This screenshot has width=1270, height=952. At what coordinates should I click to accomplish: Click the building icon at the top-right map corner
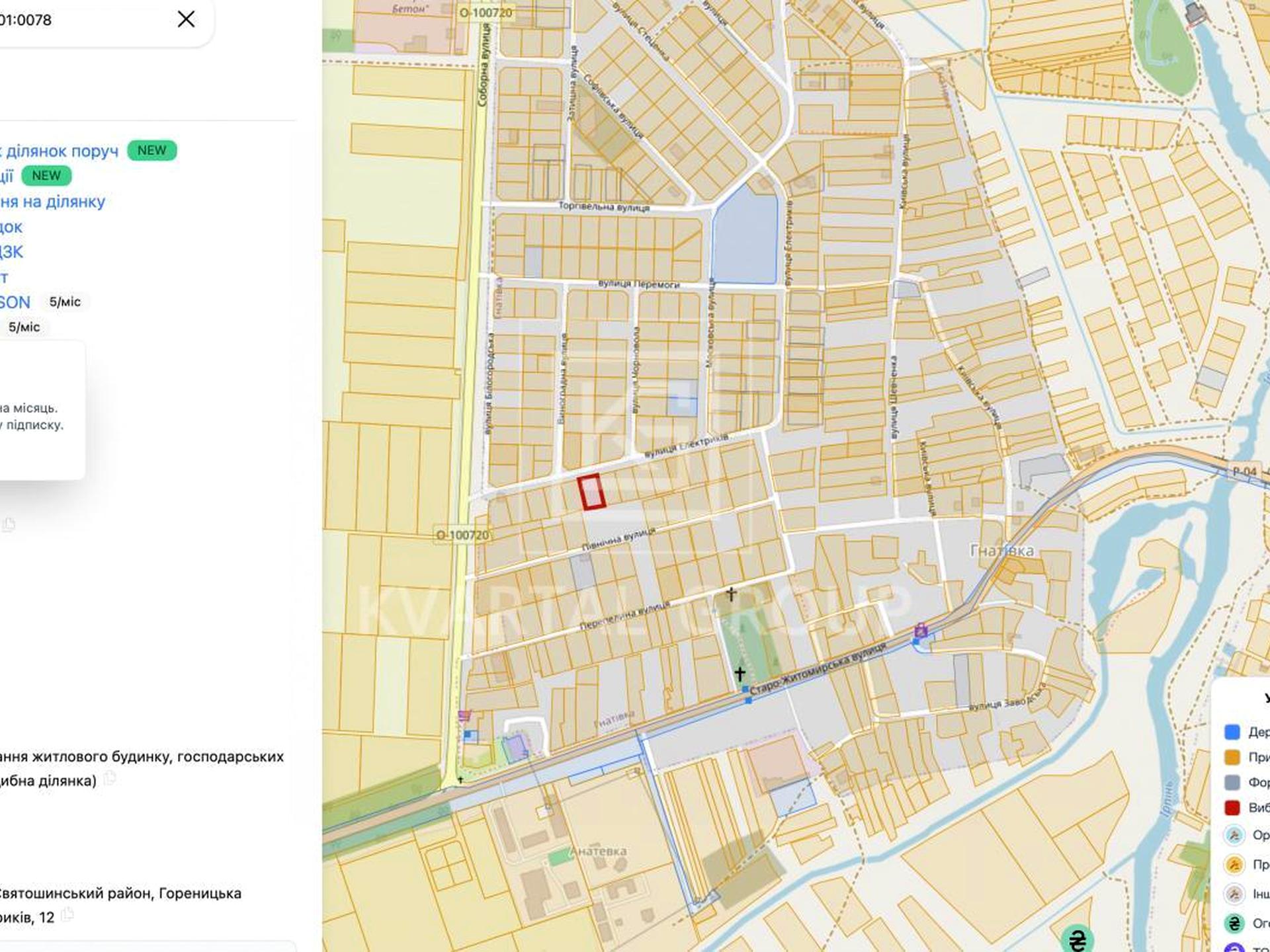1195,13
